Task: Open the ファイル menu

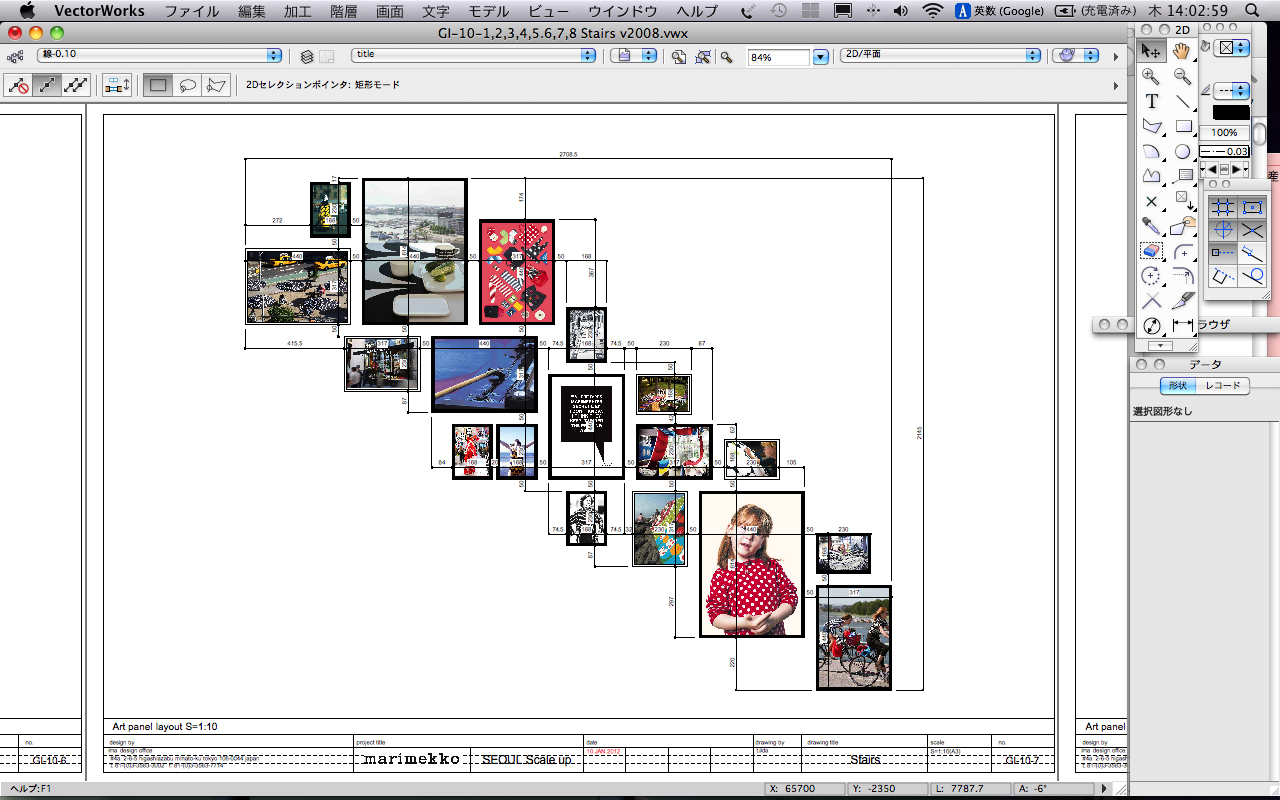Action: click(192, 11)
